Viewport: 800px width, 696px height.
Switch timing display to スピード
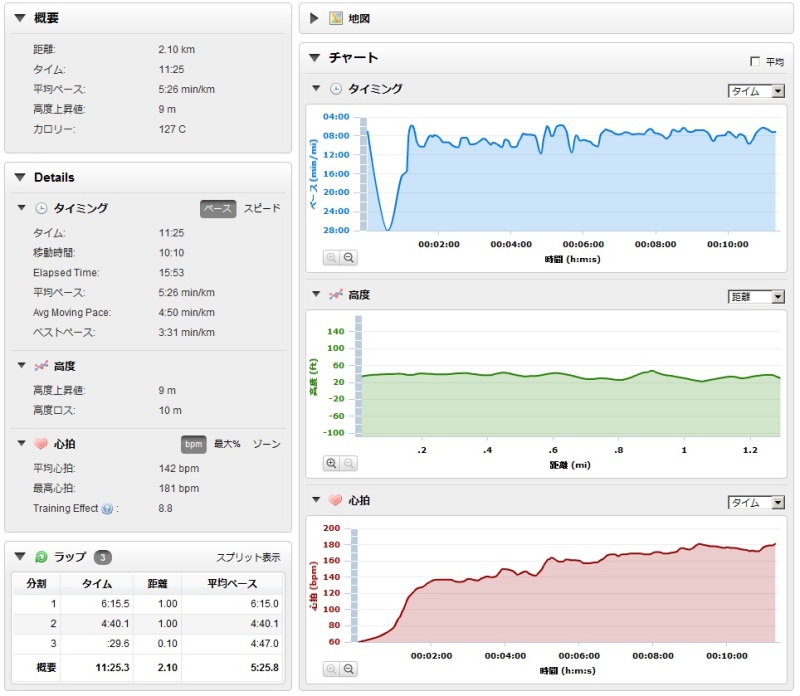point(262,208)
